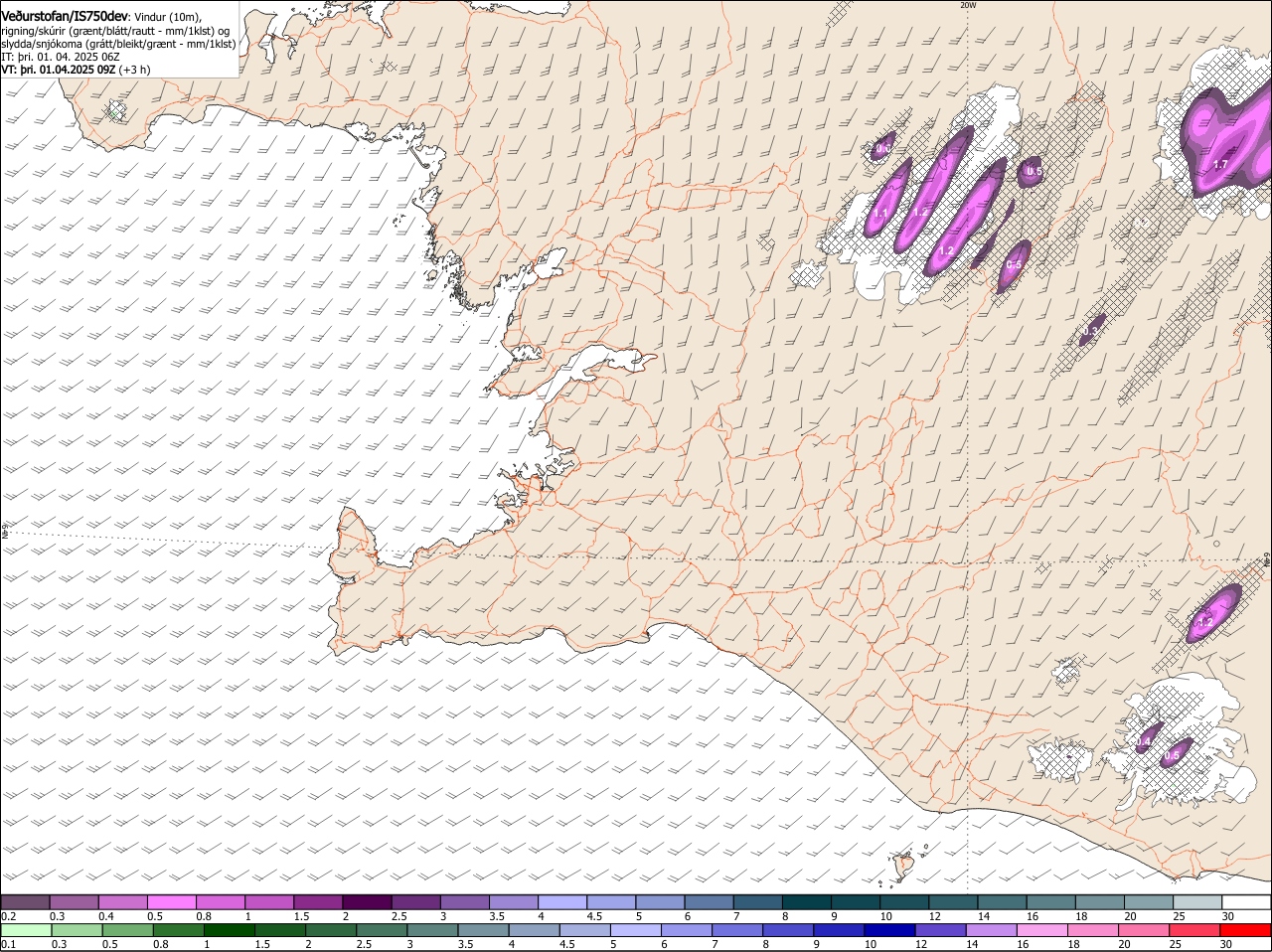Click the '0.3' value on the small purple map patch
The image size is (1272, 952).
click(1092, 331)
